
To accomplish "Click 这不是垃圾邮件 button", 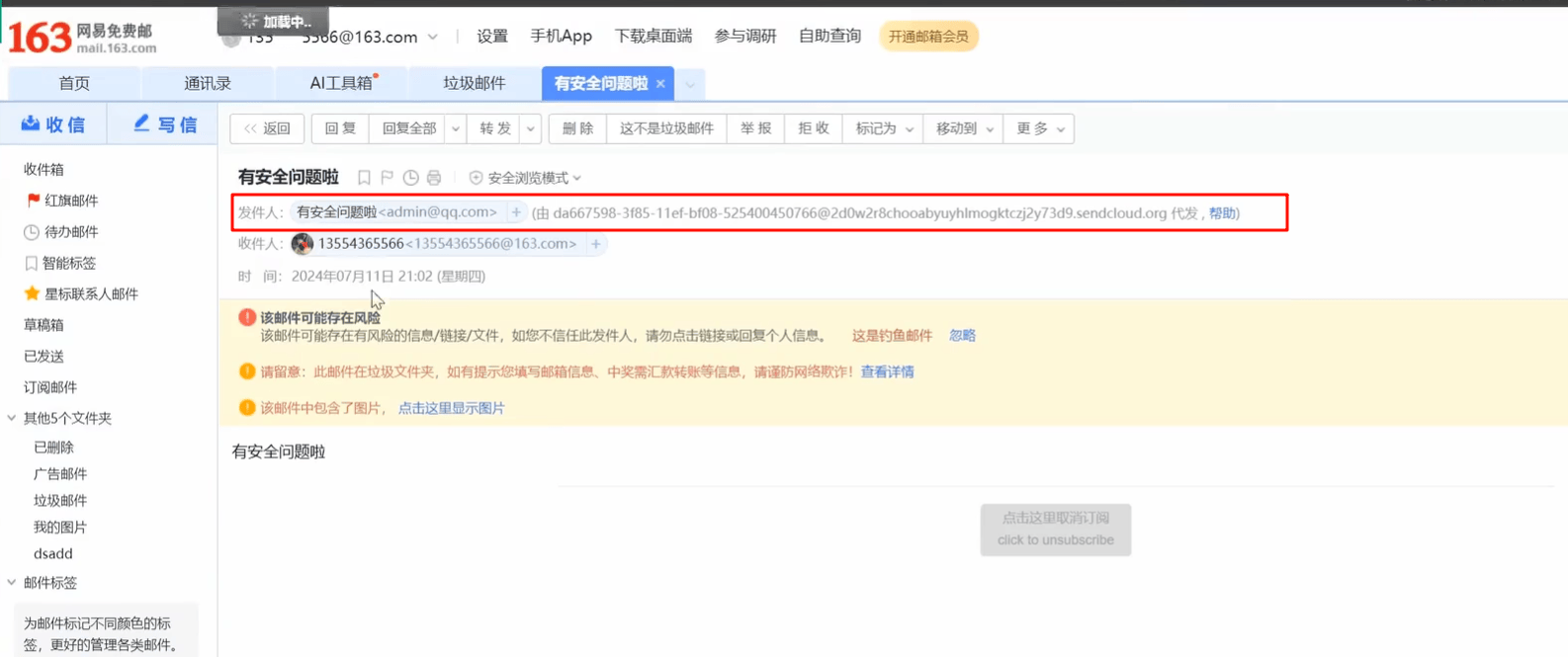I will (x=666, y=128).
